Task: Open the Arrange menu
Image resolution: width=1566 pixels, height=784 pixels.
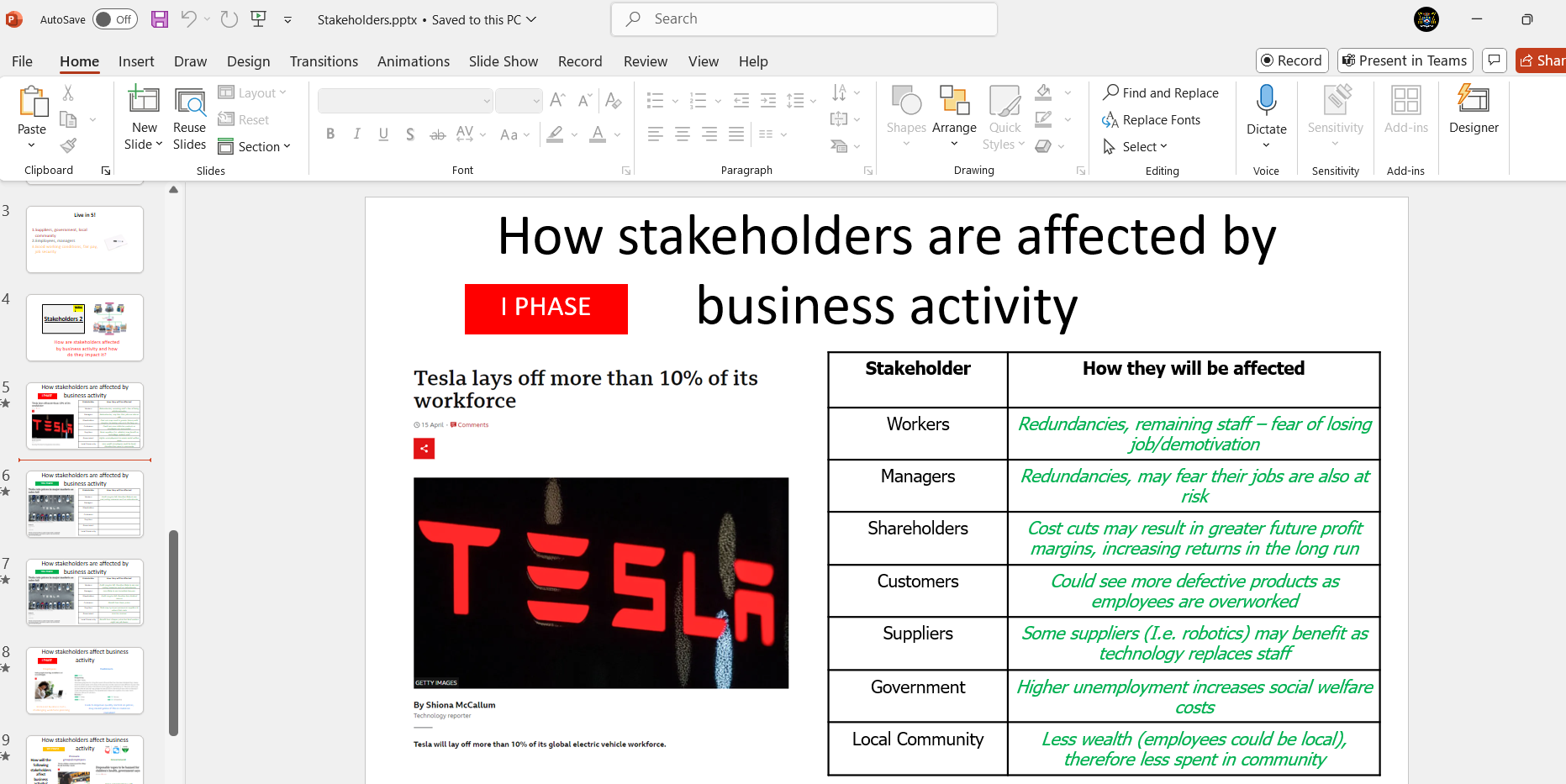Action: pos(954,118)
